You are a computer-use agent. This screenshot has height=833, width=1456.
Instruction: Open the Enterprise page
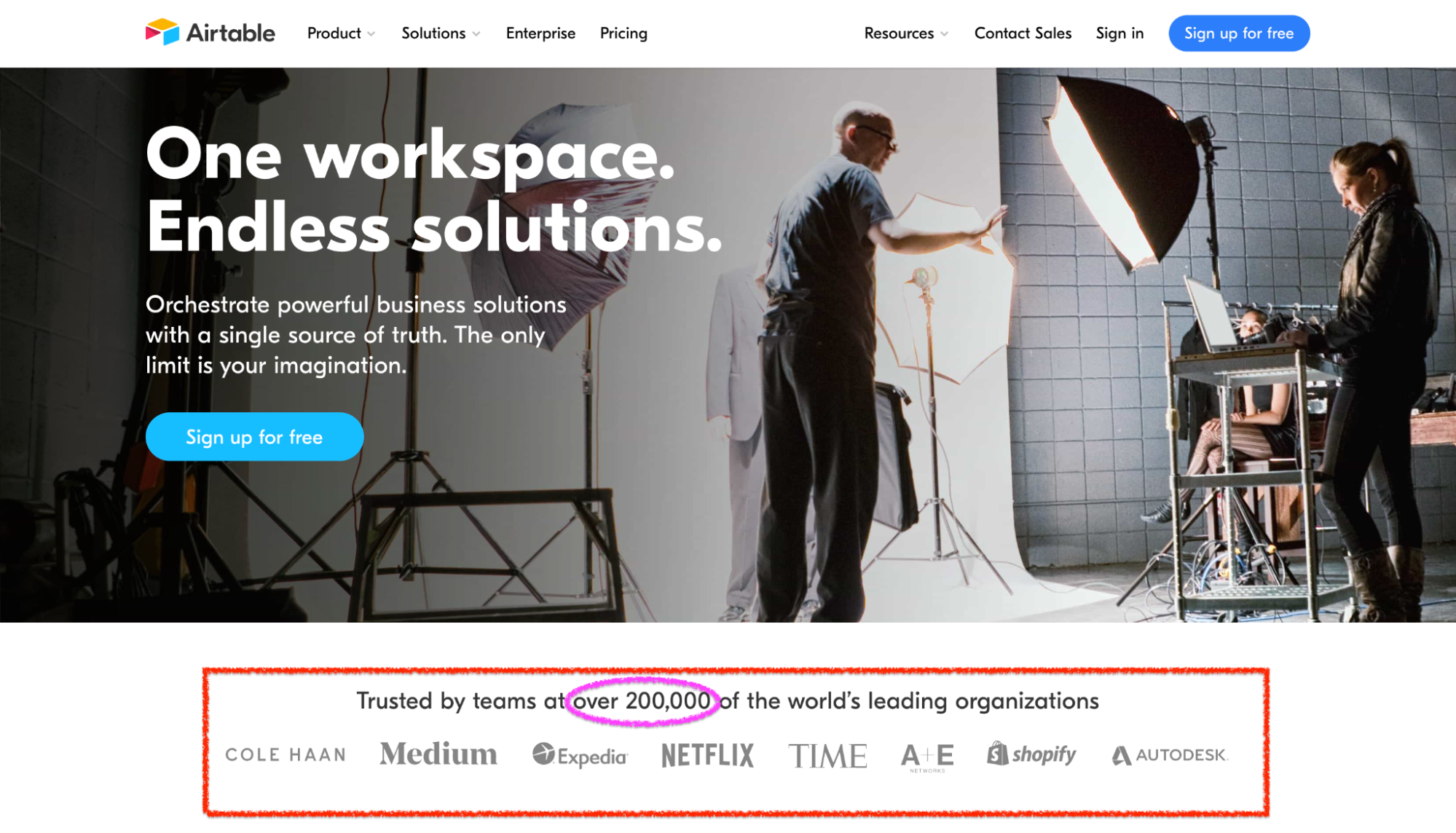[x=540, y=33]
